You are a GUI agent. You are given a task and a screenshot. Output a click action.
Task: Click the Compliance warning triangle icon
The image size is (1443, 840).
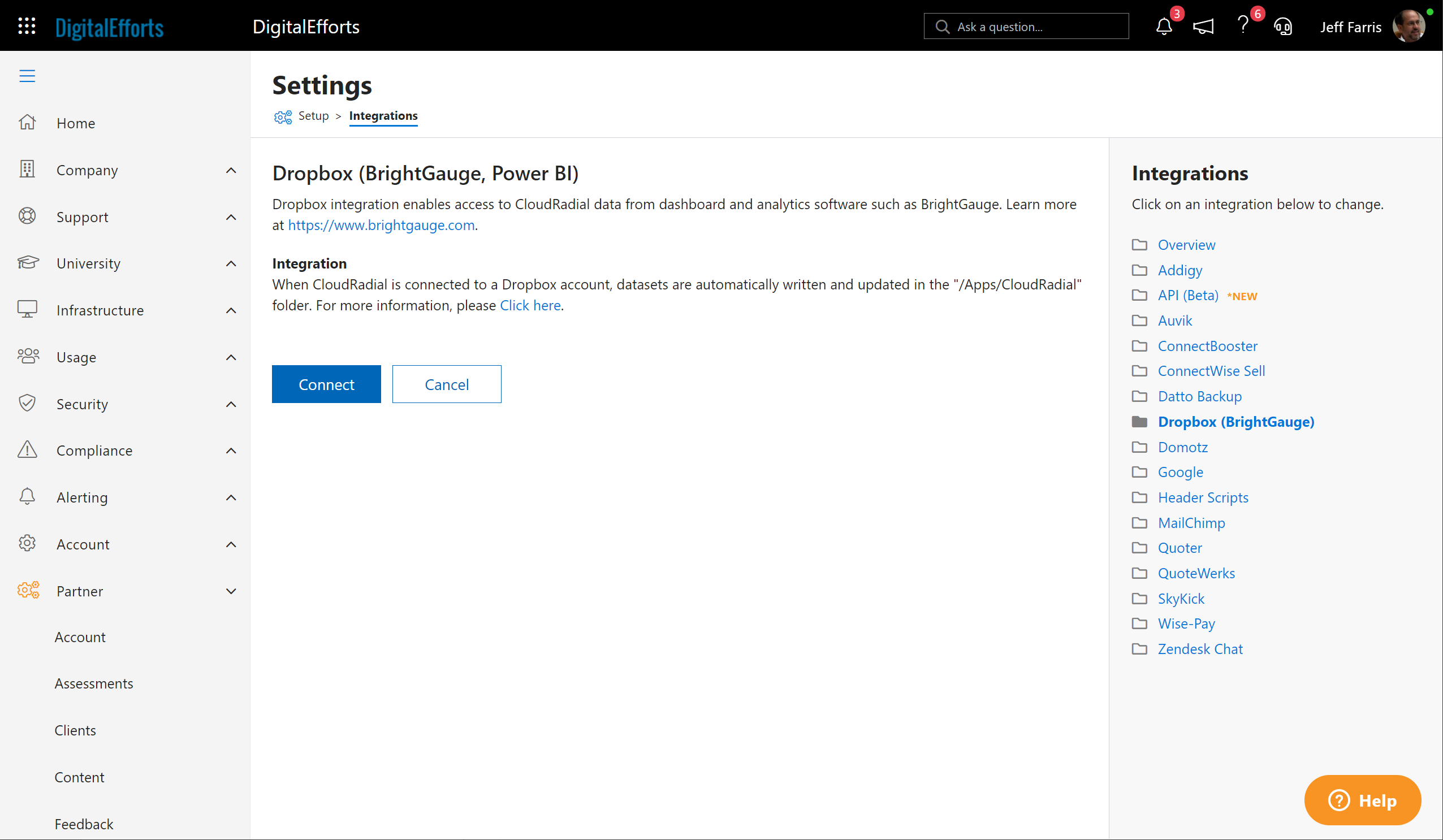pyautogui.click(x=27, y=449)
